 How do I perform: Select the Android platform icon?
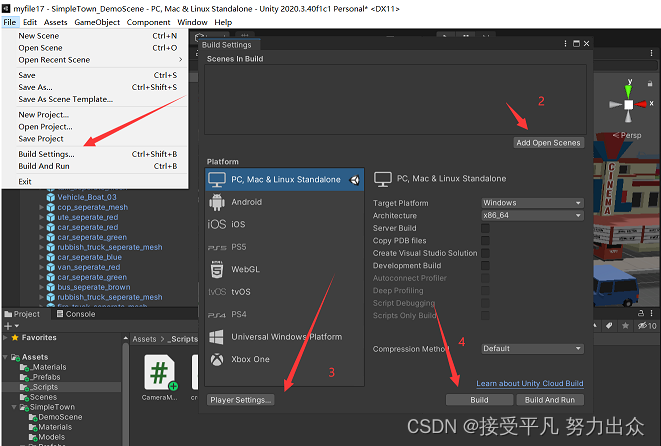pos(217,202)
